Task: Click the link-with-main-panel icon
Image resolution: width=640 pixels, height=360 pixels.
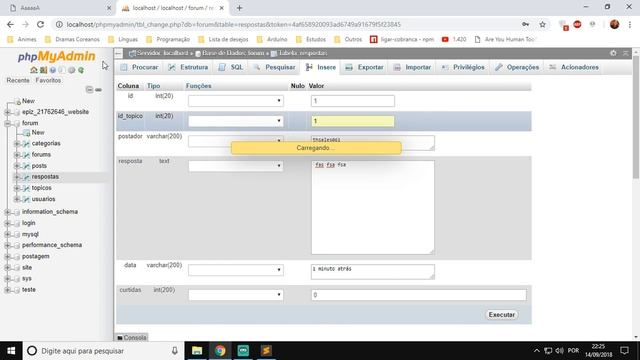Action: coord(98,89)
